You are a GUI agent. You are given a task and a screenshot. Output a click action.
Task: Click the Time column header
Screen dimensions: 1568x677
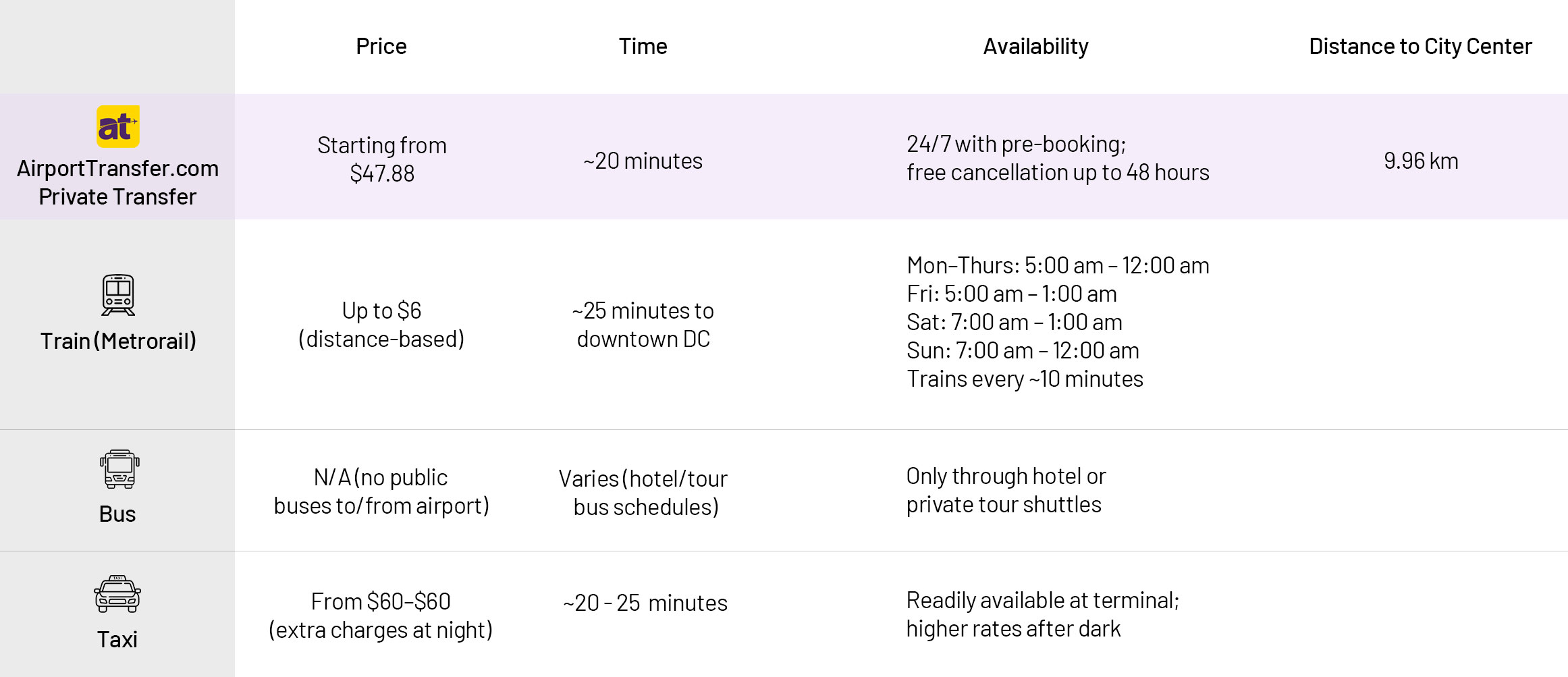tap(643, 46)
